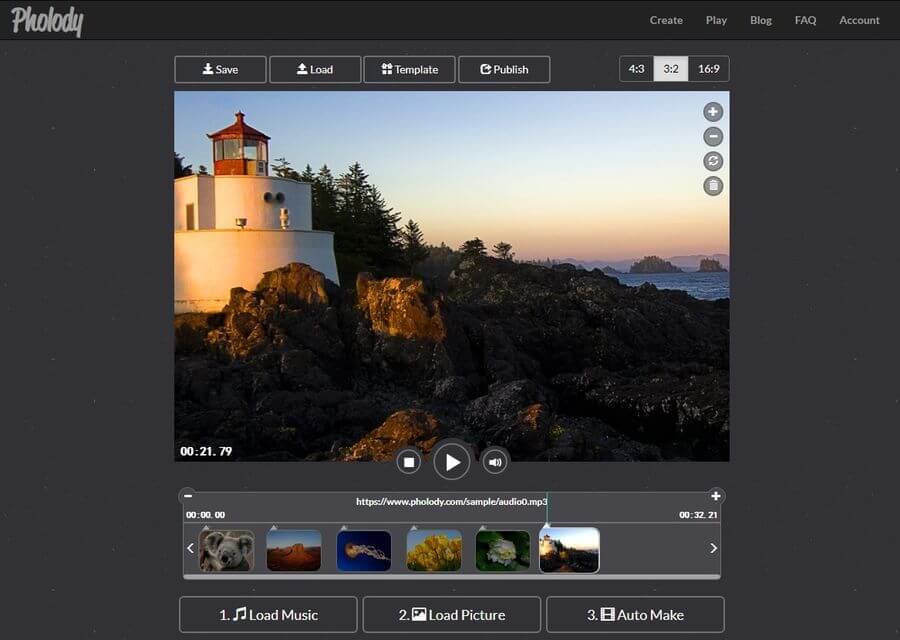Open the Template chooser
This screenshot has width=900, height=640.
410,69
